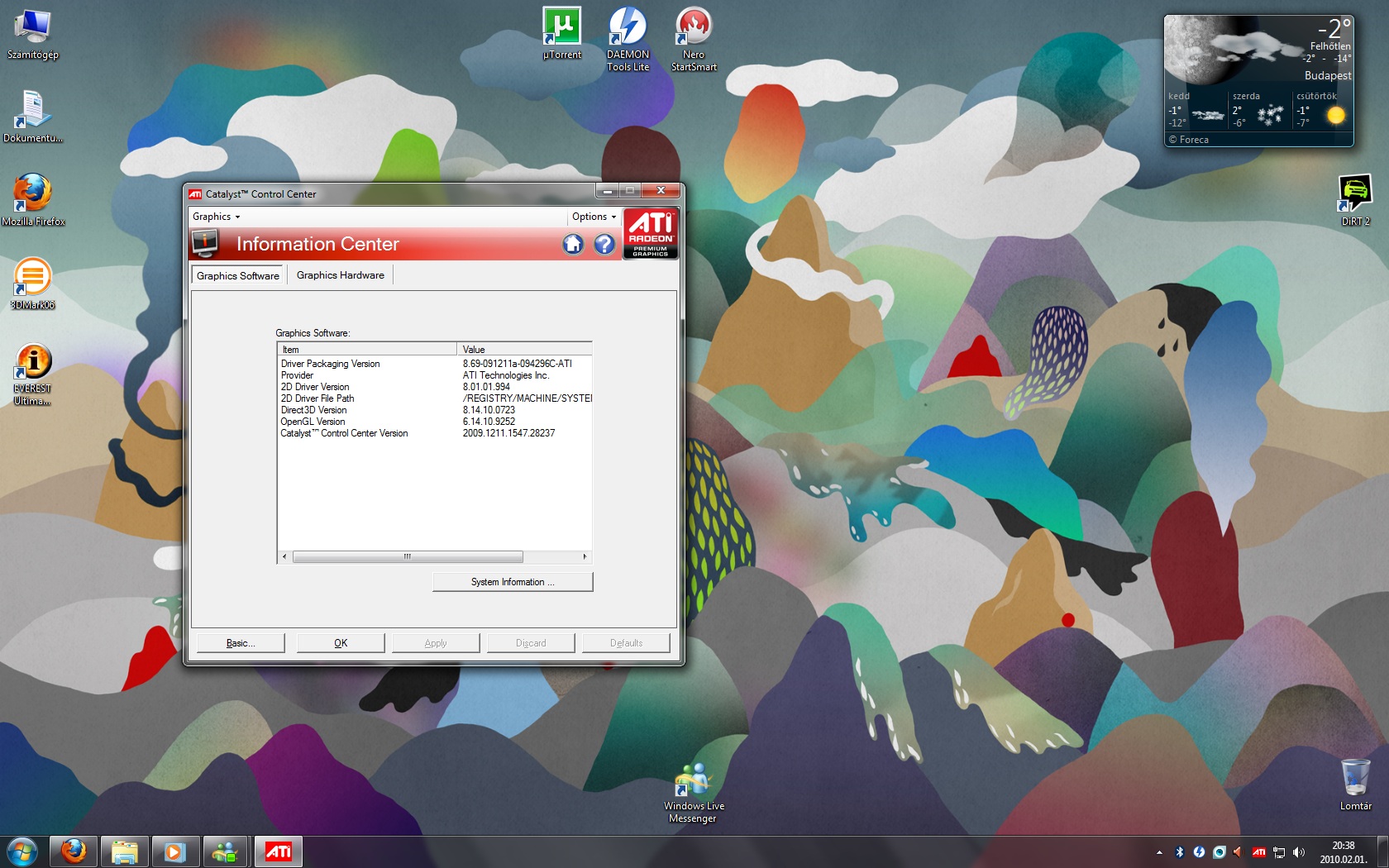1389x868 pixels.
Task: Select the 2D Driver Version row
Action: point(435,387)
